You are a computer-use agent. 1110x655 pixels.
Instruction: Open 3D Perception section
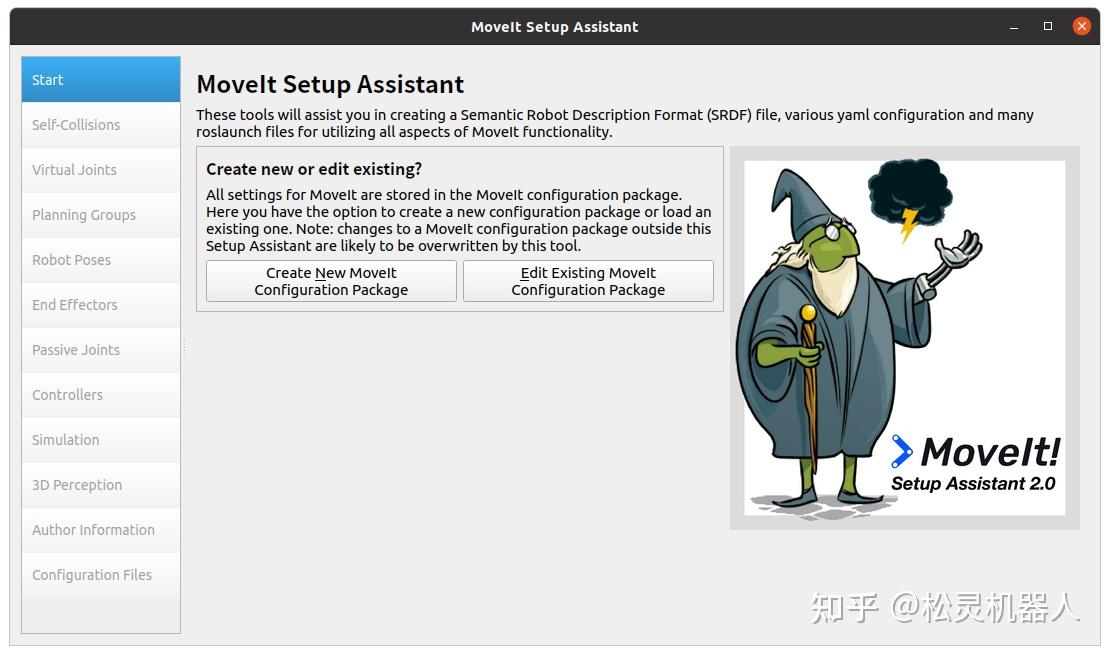coord(101,485)
